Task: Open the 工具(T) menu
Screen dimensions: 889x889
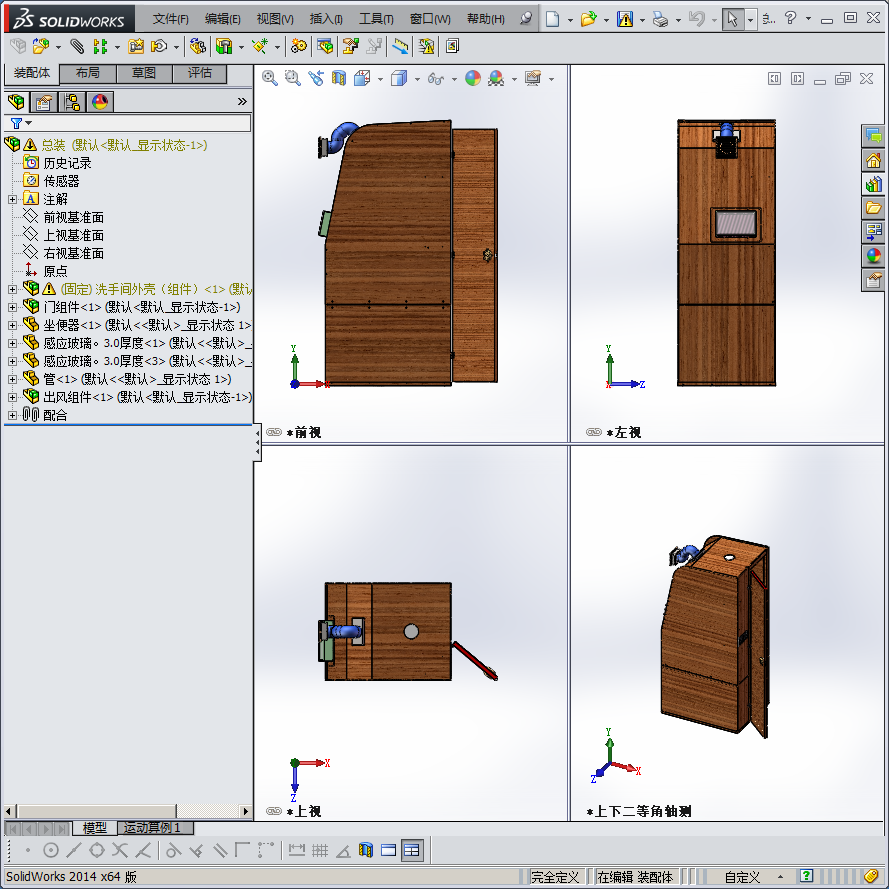Action: 376,19
